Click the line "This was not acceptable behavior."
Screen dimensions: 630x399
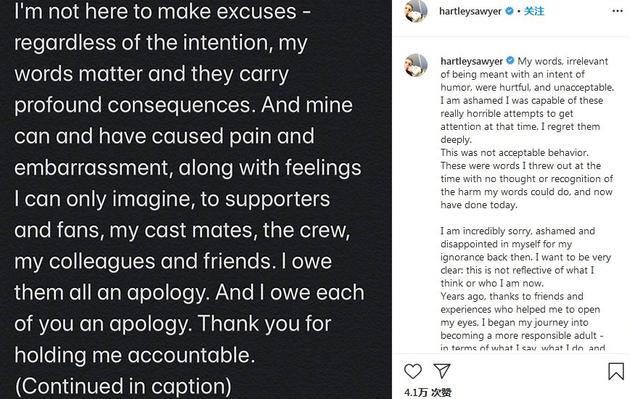(514, 153)
